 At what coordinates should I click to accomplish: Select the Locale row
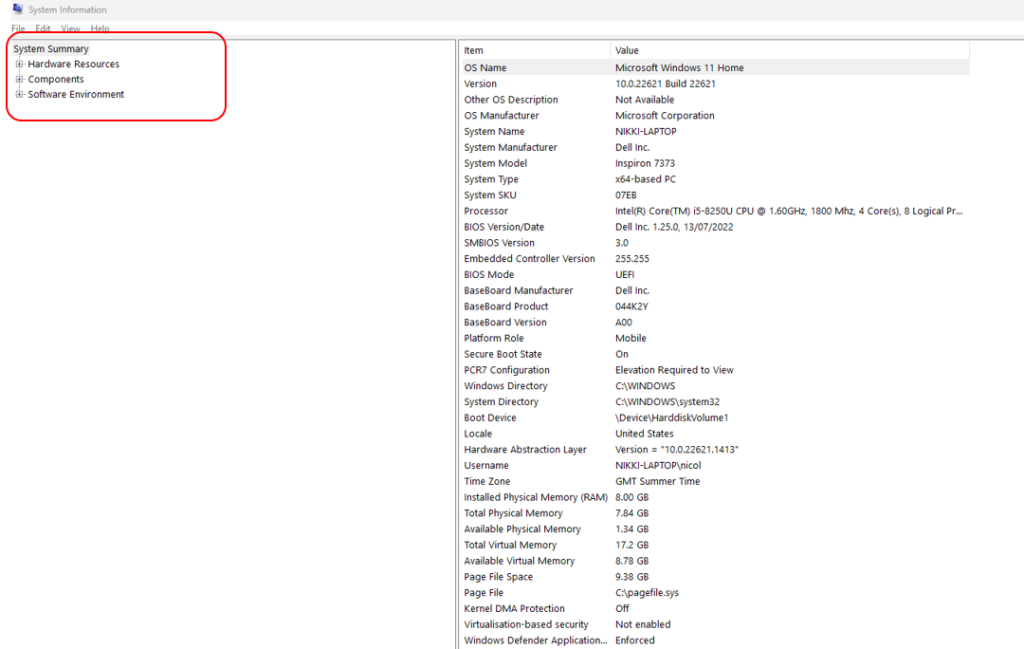[x=715, y=434]
